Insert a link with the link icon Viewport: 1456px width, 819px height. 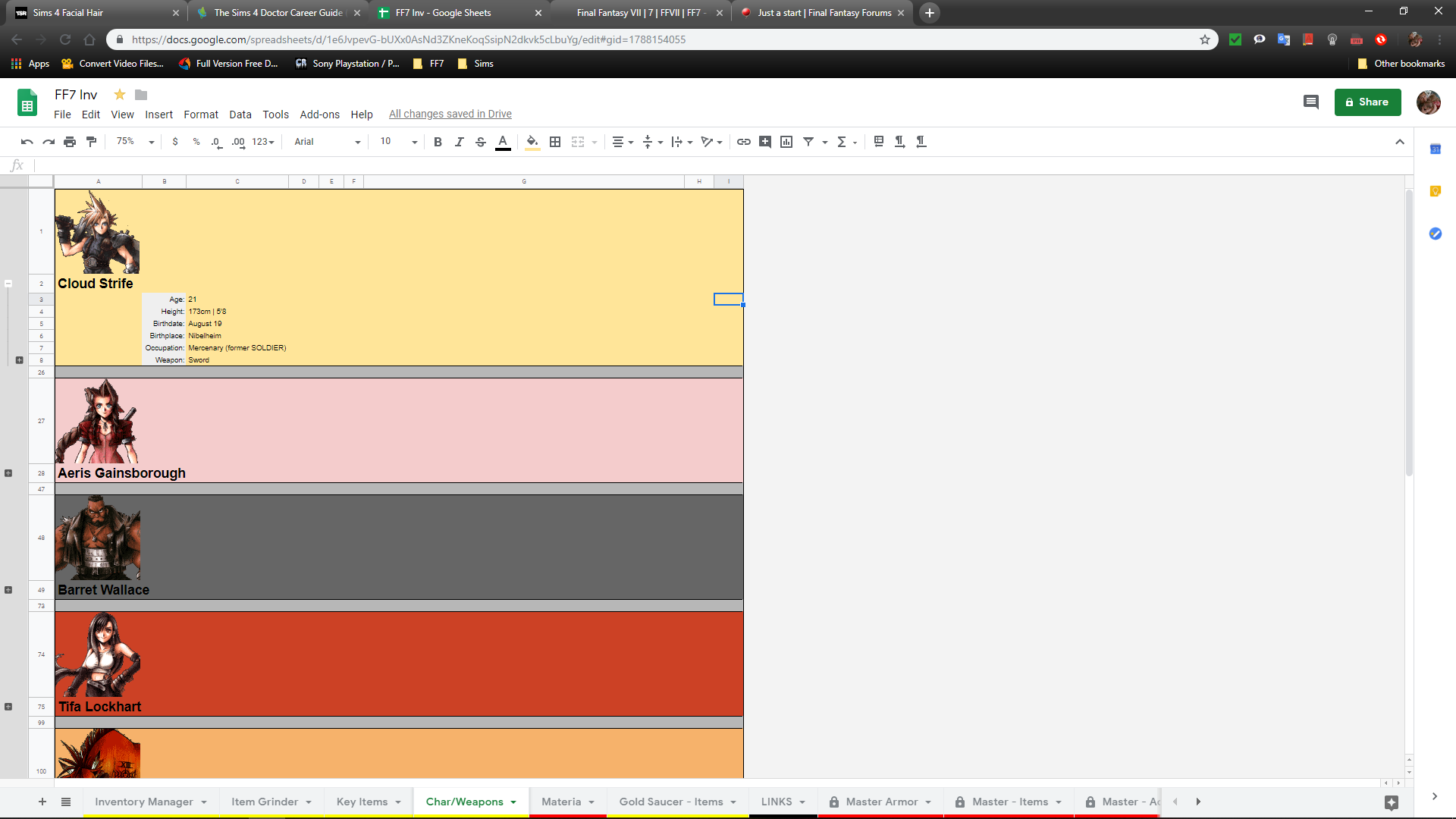click(744, 142)
